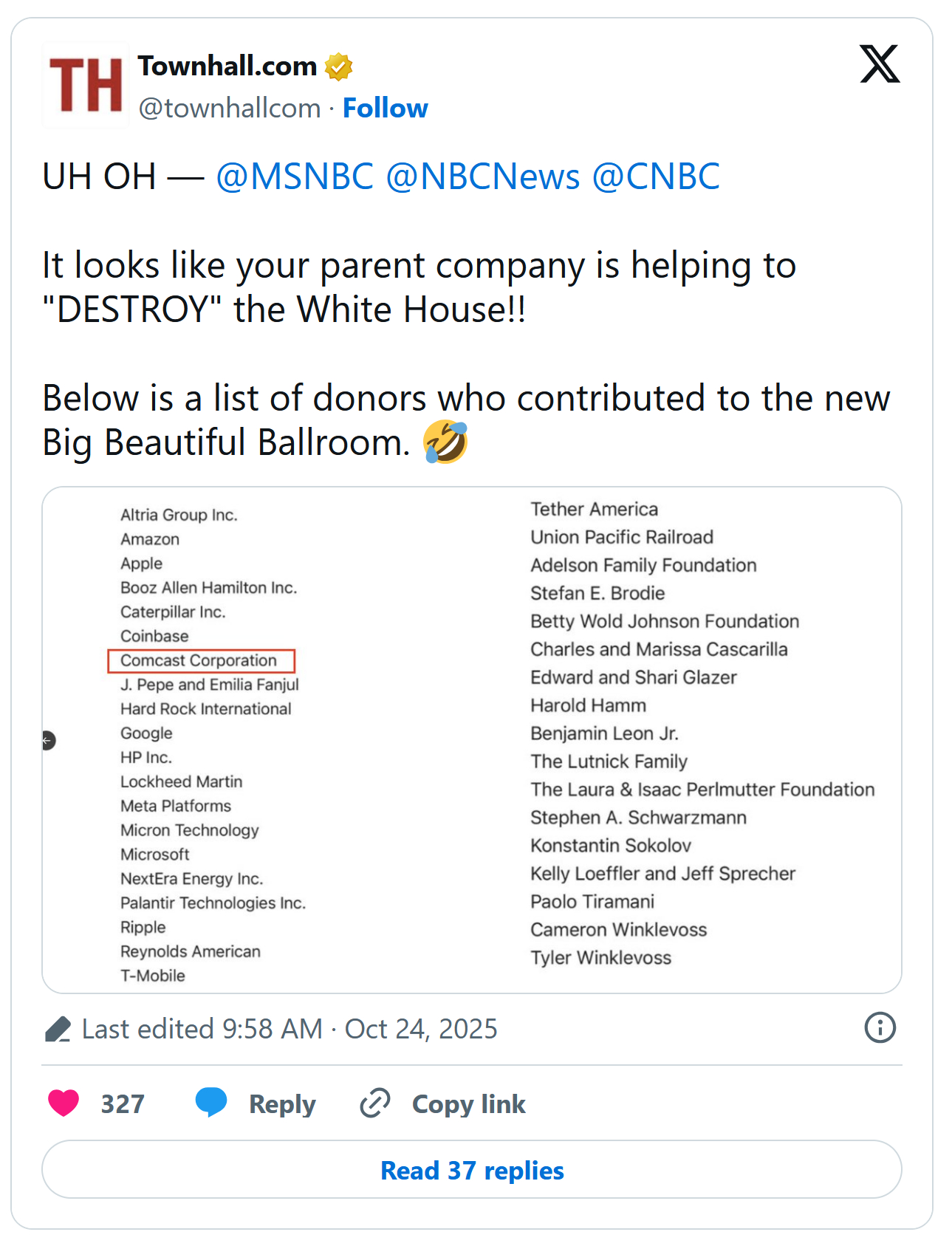Open the @NBCNews mention link
952x1246 pixels.
(482, 177)
